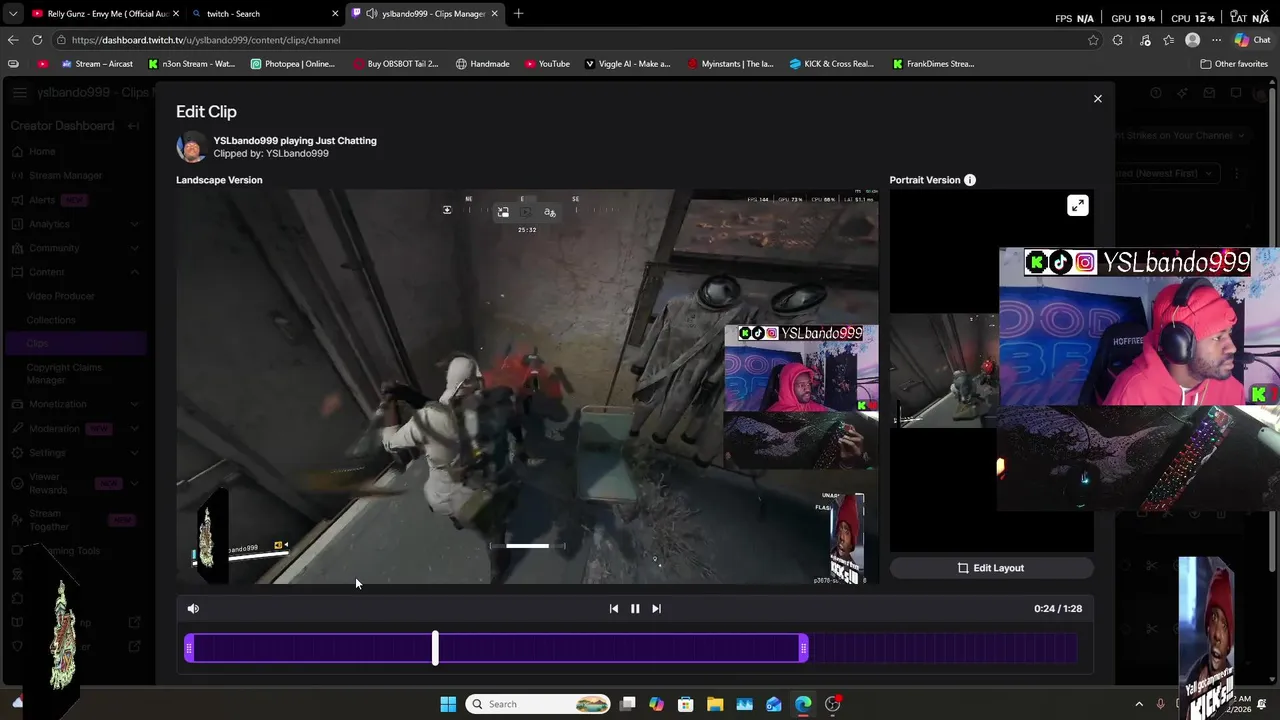Open the Photopea Online bookmark
The image size is (1280, 720).
coord(293,64)
